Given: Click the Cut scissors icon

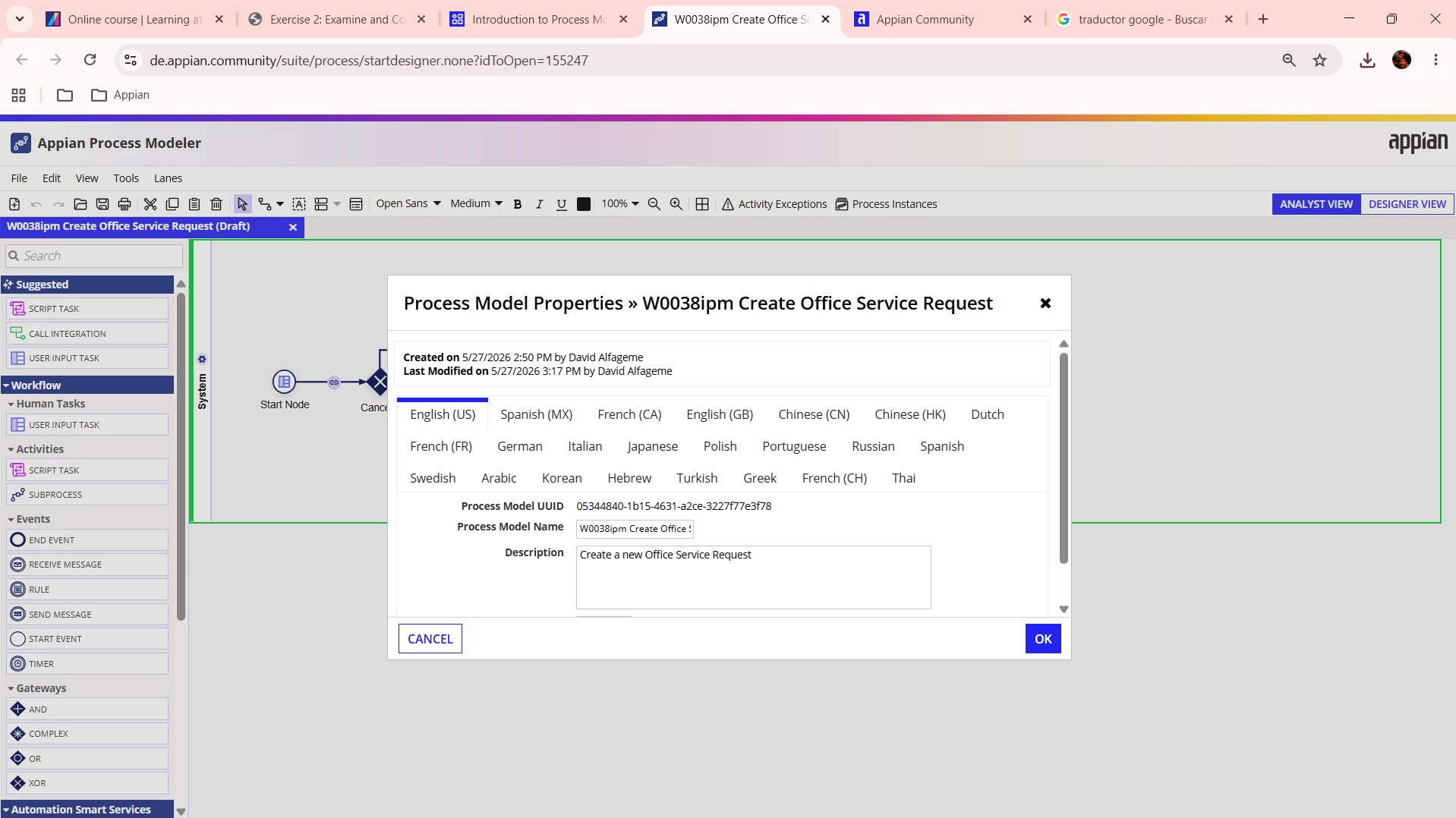Looking at the screenshot, I should point(150,204).
